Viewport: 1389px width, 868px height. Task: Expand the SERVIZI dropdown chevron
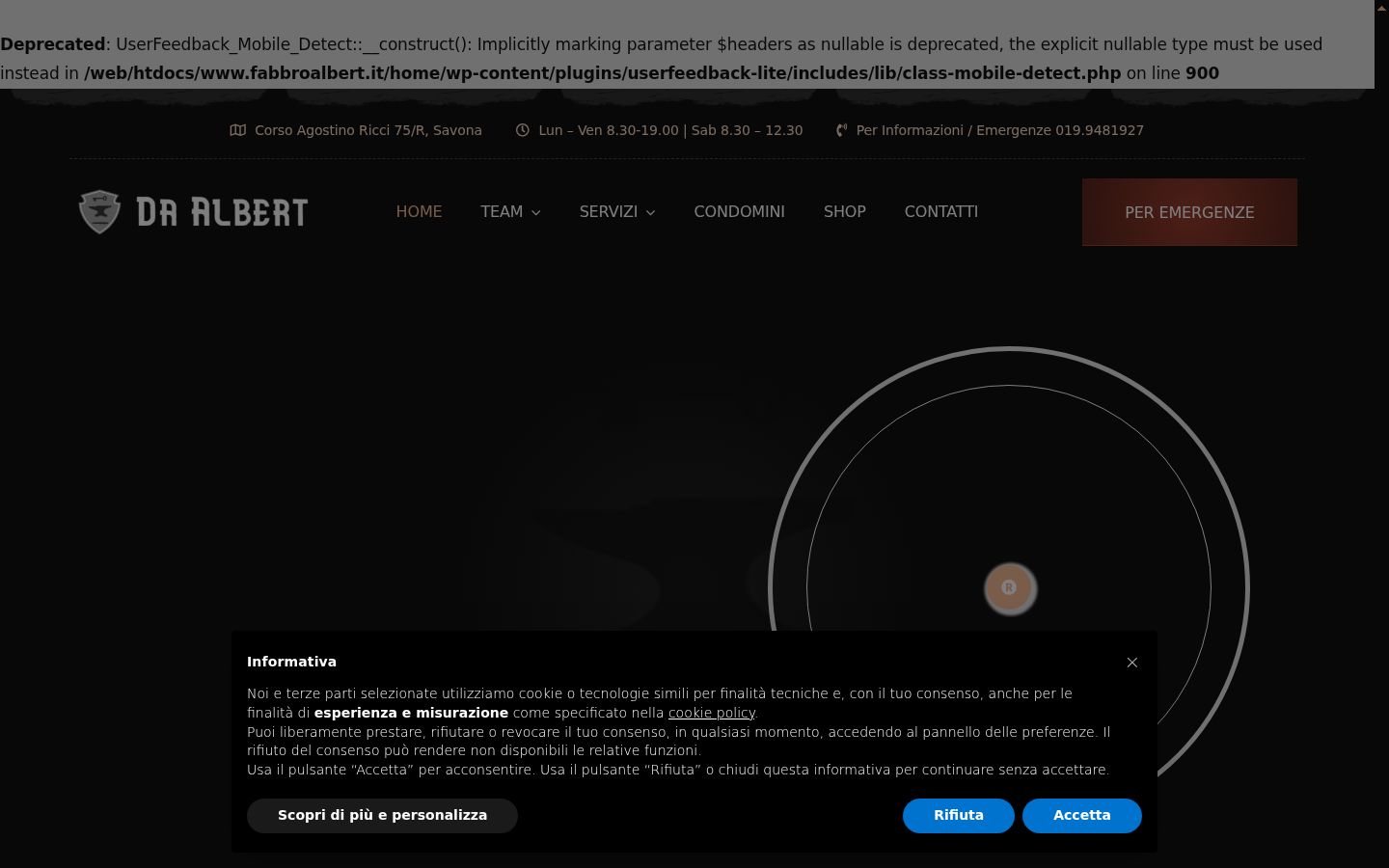(651, 212)
